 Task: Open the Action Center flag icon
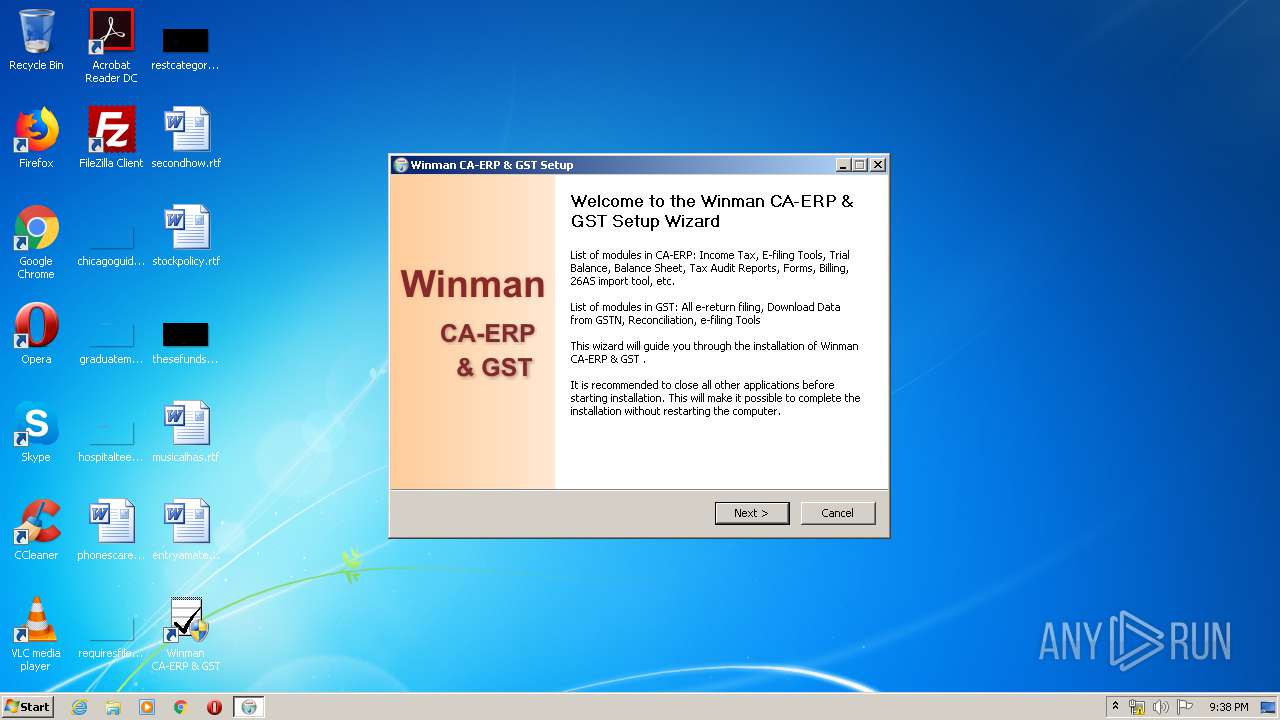pos(1185,707)
